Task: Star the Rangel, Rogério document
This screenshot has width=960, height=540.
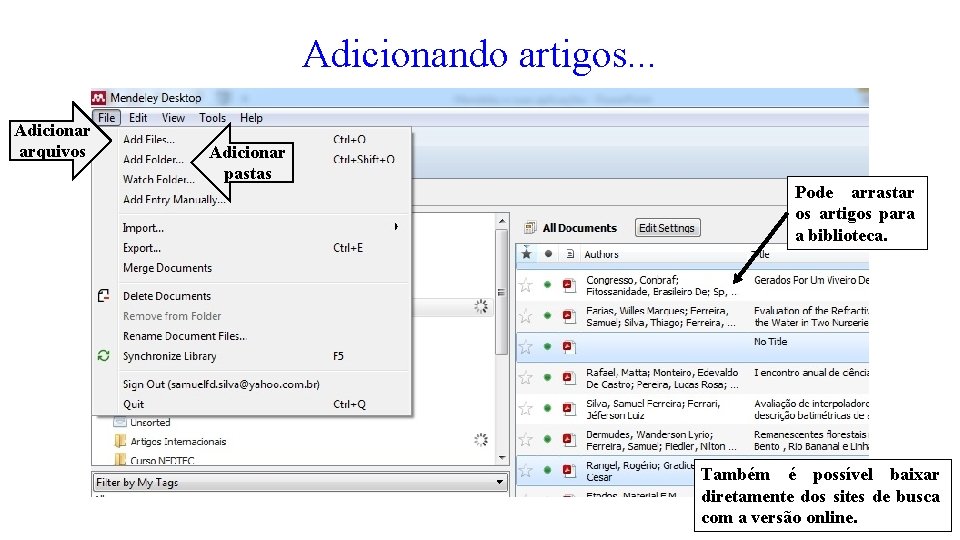Action: (525, 470)
